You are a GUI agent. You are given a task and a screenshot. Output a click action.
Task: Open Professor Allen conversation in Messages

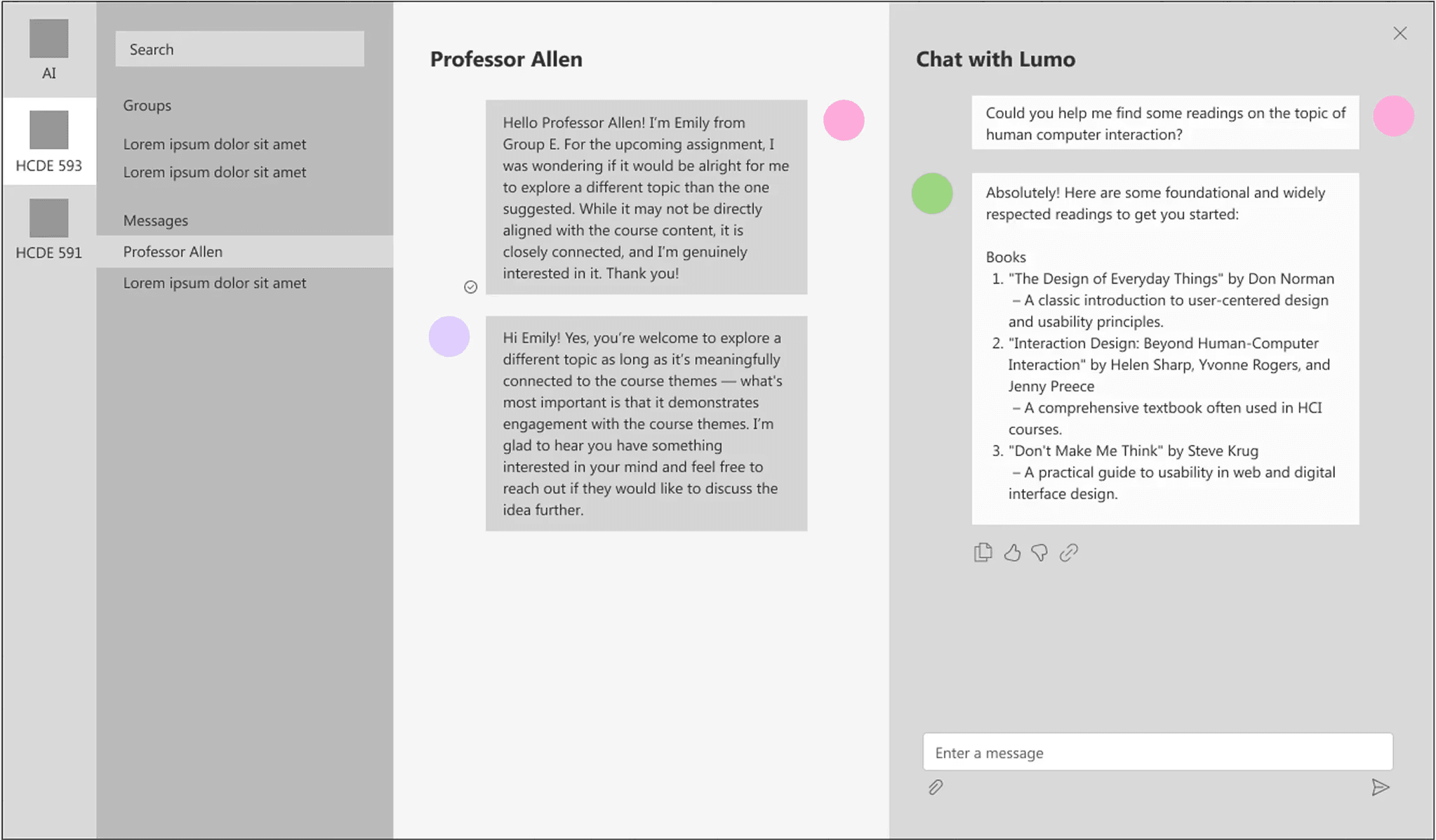173,252
